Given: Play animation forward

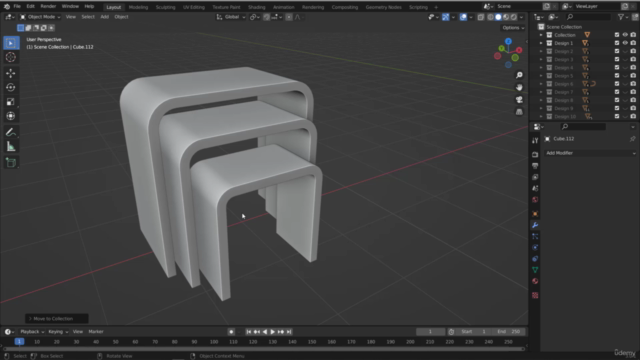Looking at the screenshot, I should click(273, 332).
